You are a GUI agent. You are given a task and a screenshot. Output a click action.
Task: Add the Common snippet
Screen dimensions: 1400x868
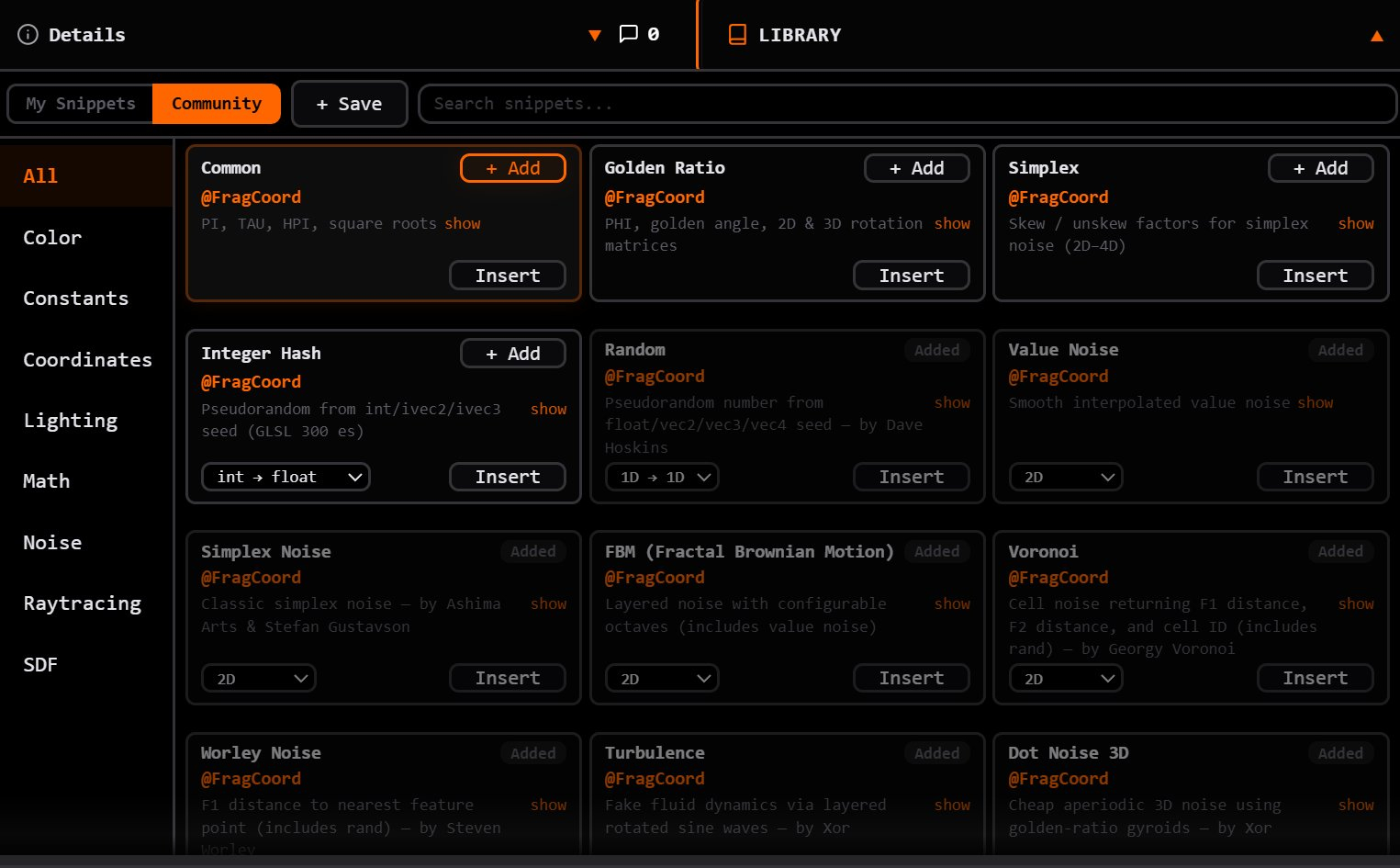tap(512, 168)
